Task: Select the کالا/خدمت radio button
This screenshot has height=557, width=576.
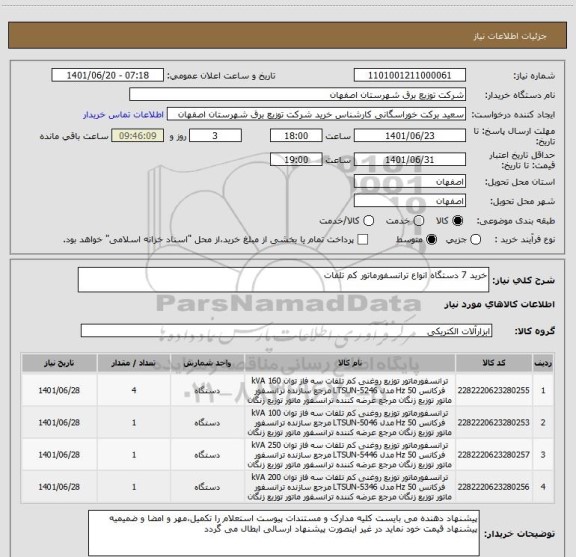Action: click(368, 221)
